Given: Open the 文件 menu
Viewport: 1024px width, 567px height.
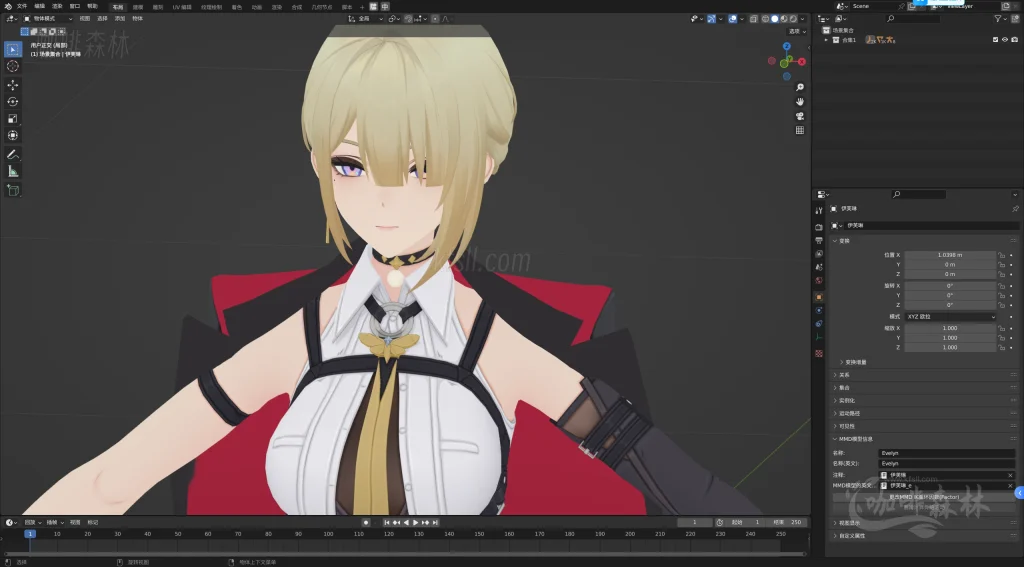Looking at the screenshot, I should [x=22, y=7].
